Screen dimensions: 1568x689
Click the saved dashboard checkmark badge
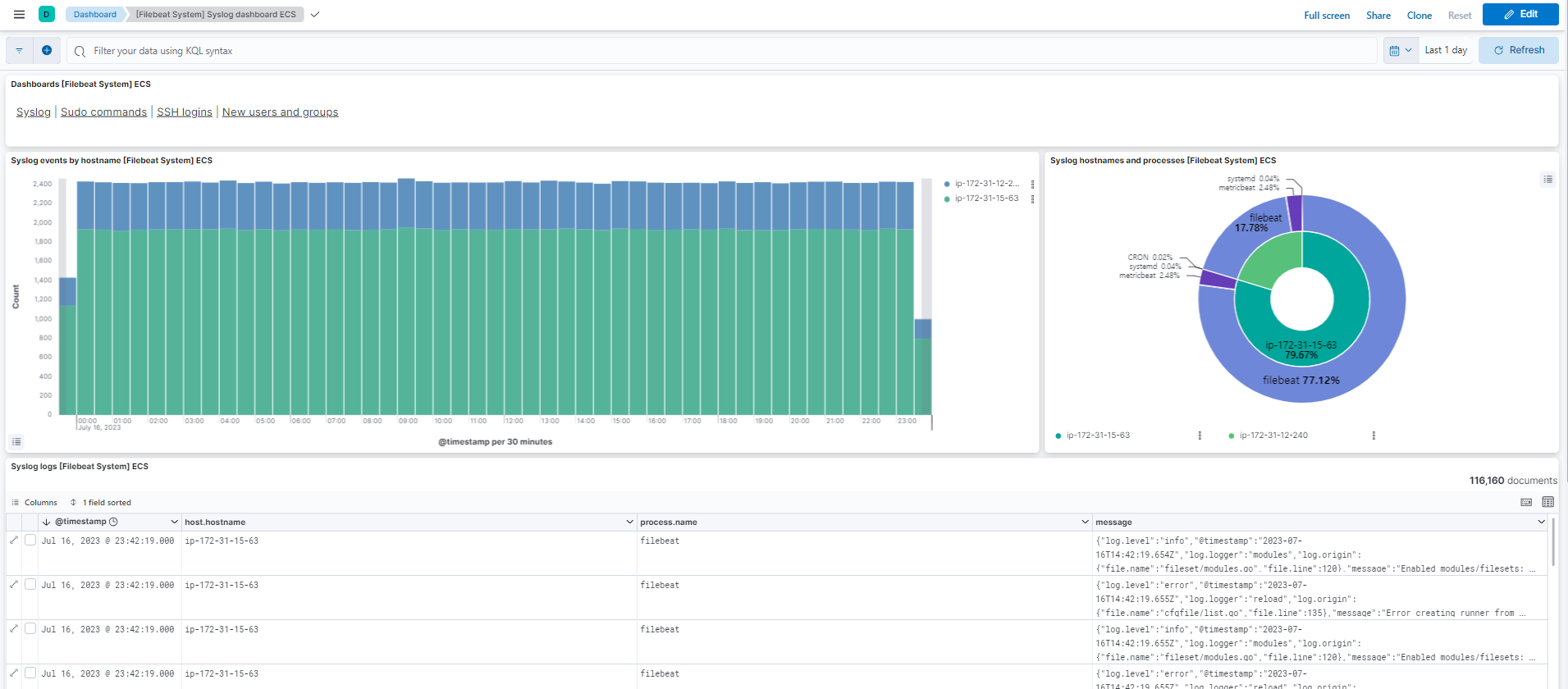[x=315, y=14]
